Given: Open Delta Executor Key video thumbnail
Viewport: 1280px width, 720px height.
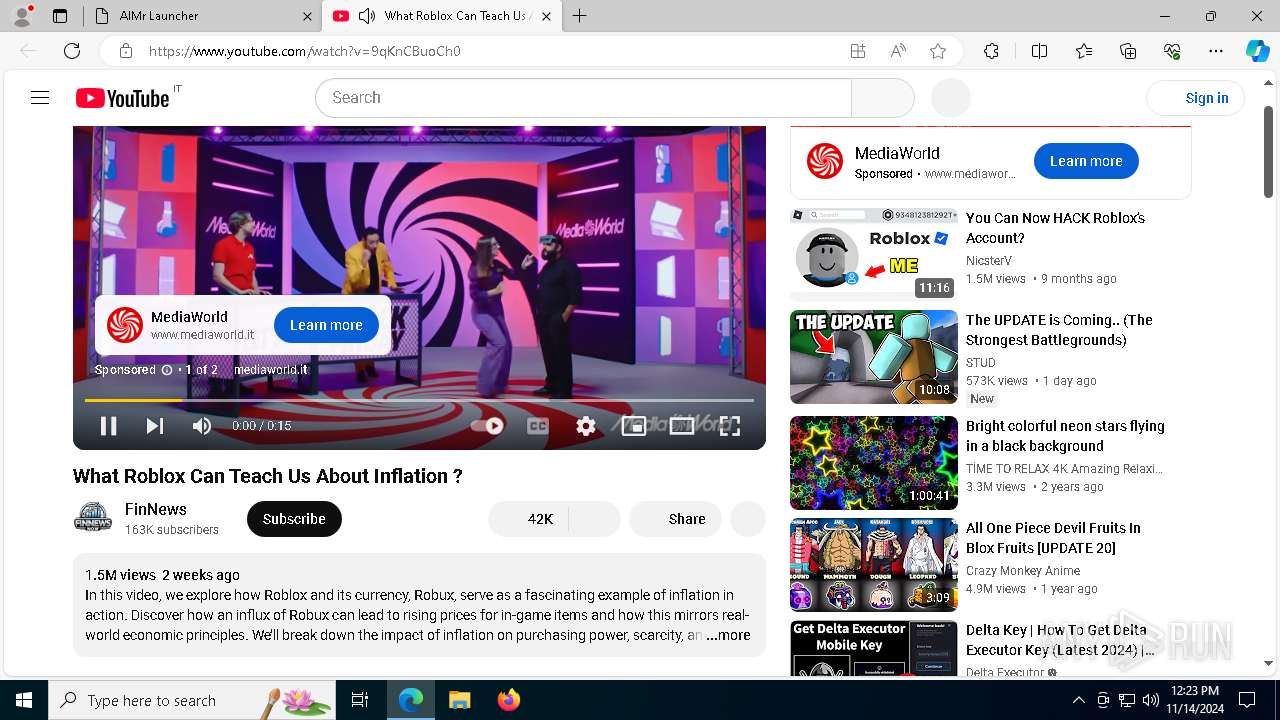Looking at the screenshot, I should [x=874, y=648].
